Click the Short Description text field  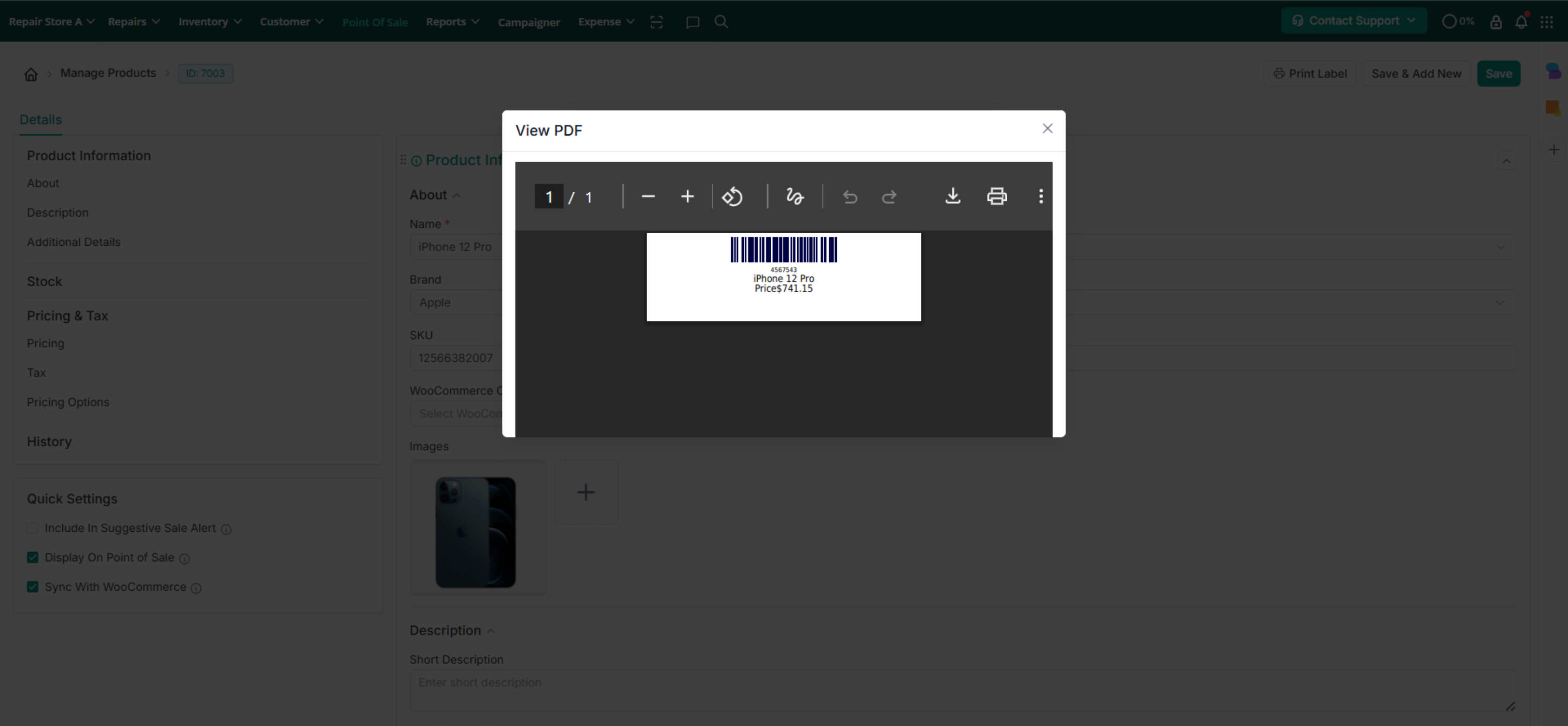pyautogui.click(x=963, y=690)
